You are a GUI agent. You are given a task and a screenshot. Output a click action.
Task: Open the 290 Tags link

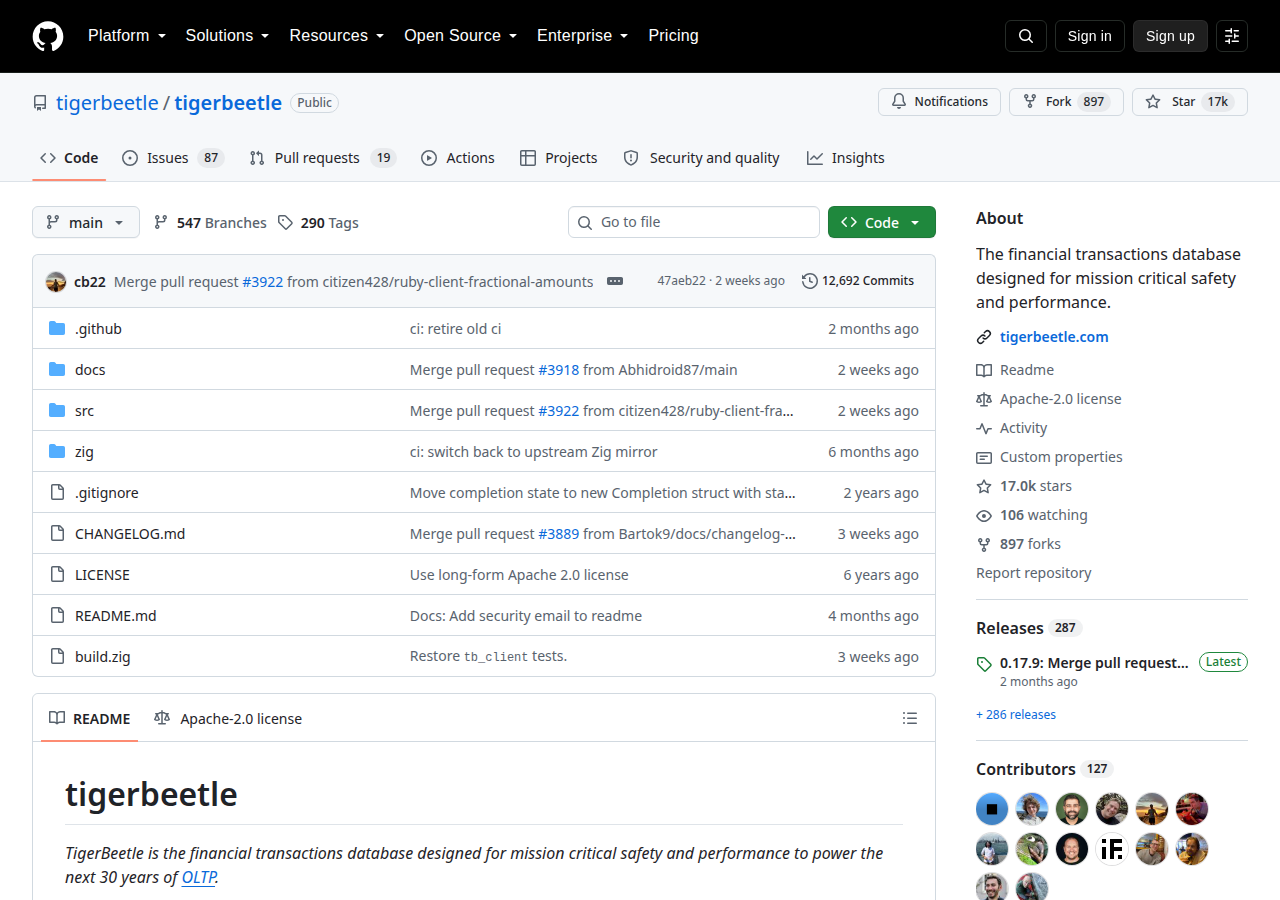point(318,223)
